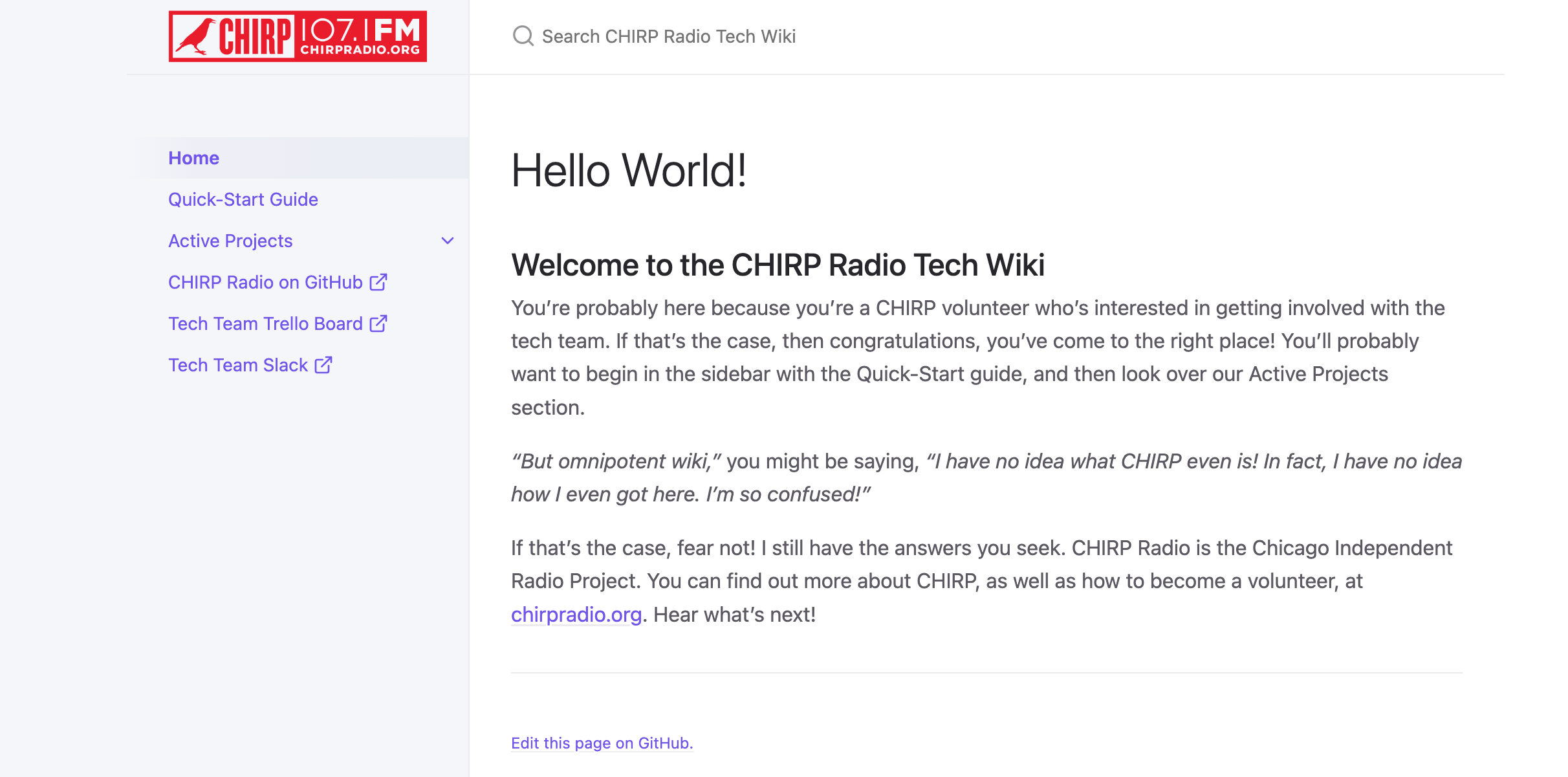Screen dimensions: 1568x777
Task: Click the external-link icon beside CHIRP Radio on GitHub
Action: point(378,282)
